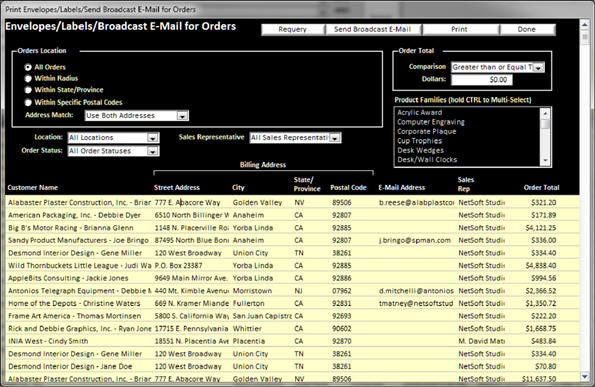Click American Packaging, Inc. - Debbie Dyer

(x=74, y=215)
